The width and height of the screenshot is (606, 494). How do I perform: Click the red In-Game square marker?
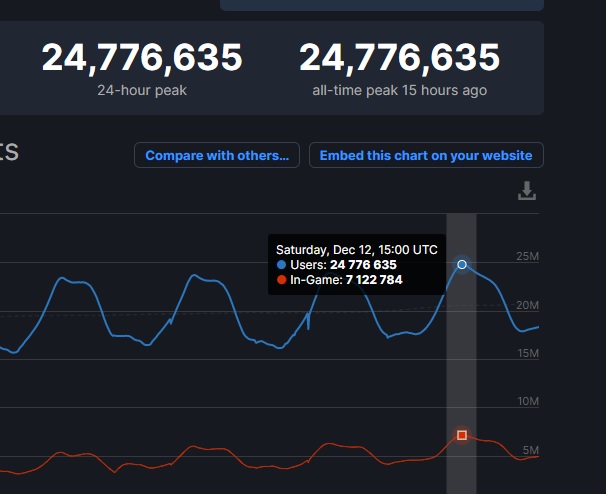(462, 435)
